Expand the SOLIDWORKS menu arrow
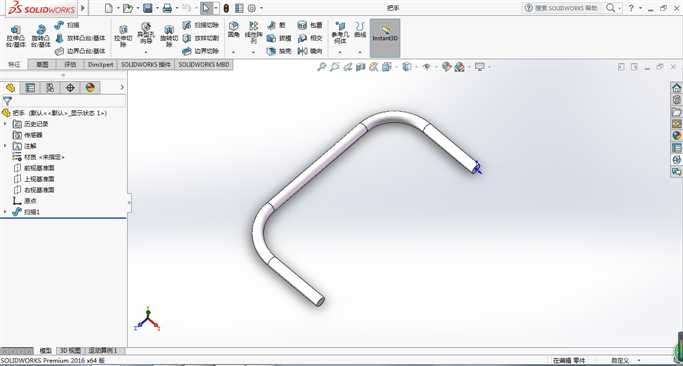The height and width of the screenshot is (366, 683). click(83, 8)
